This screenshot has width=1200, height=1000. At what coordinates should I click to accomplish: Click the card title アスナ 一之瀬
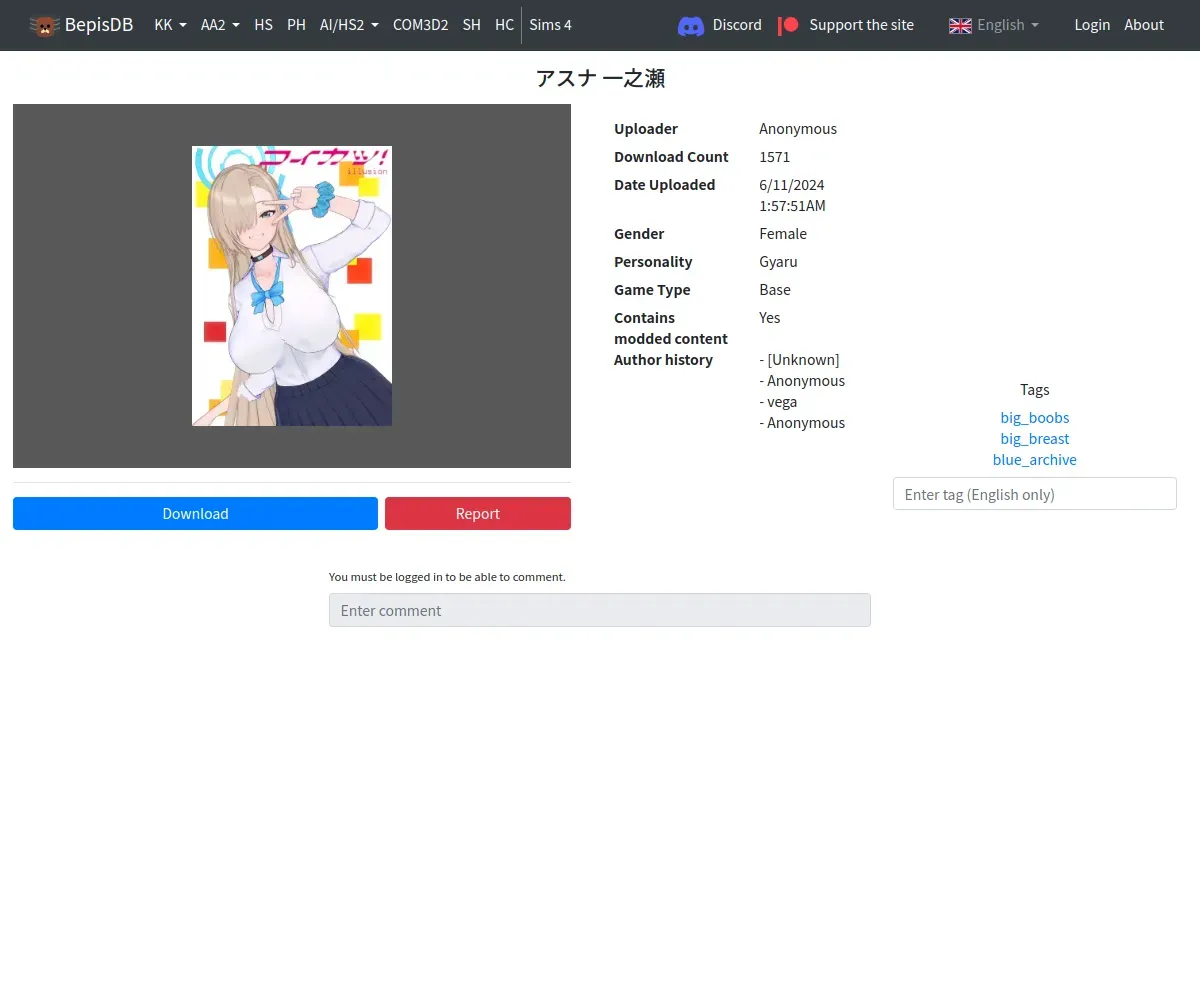(600, 78)
